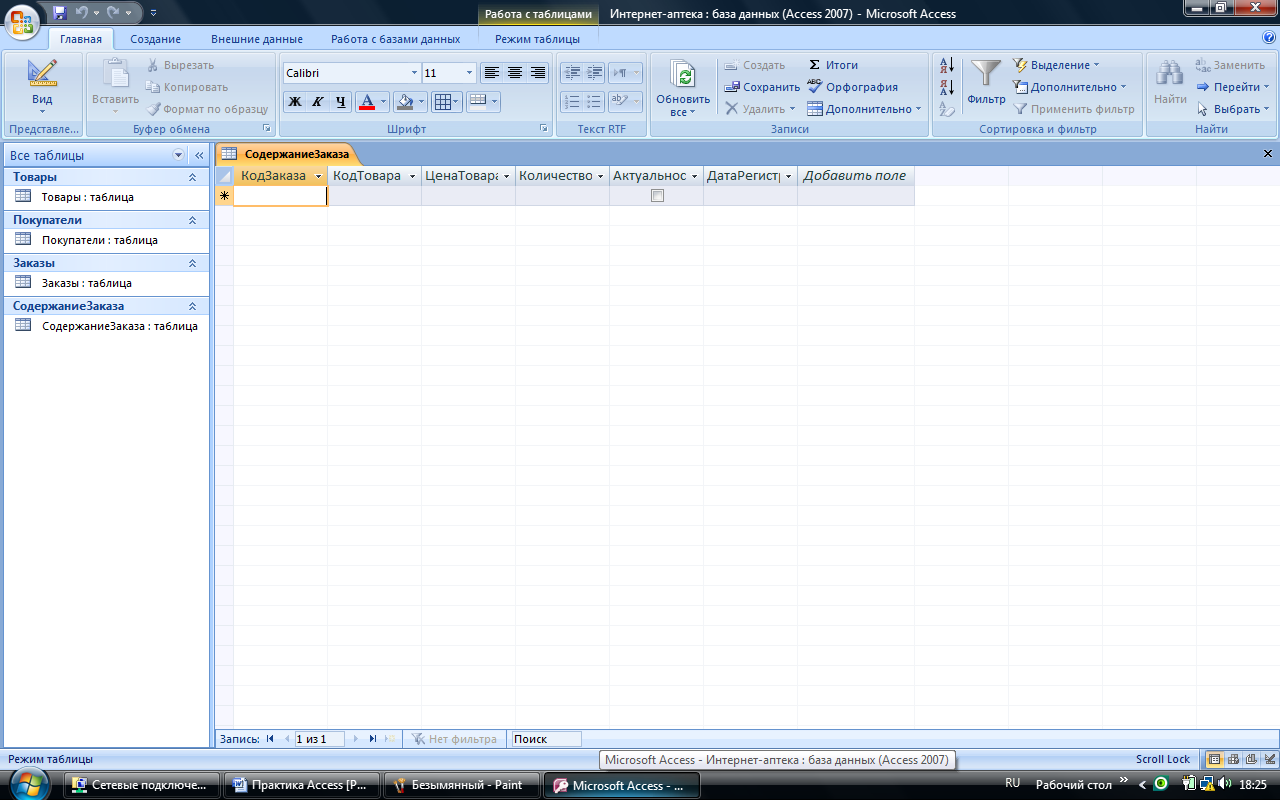Collapse the navigation pane with « button
Image resolution: width=1280 pixels, height=800 pixels.
coord(199,155)
